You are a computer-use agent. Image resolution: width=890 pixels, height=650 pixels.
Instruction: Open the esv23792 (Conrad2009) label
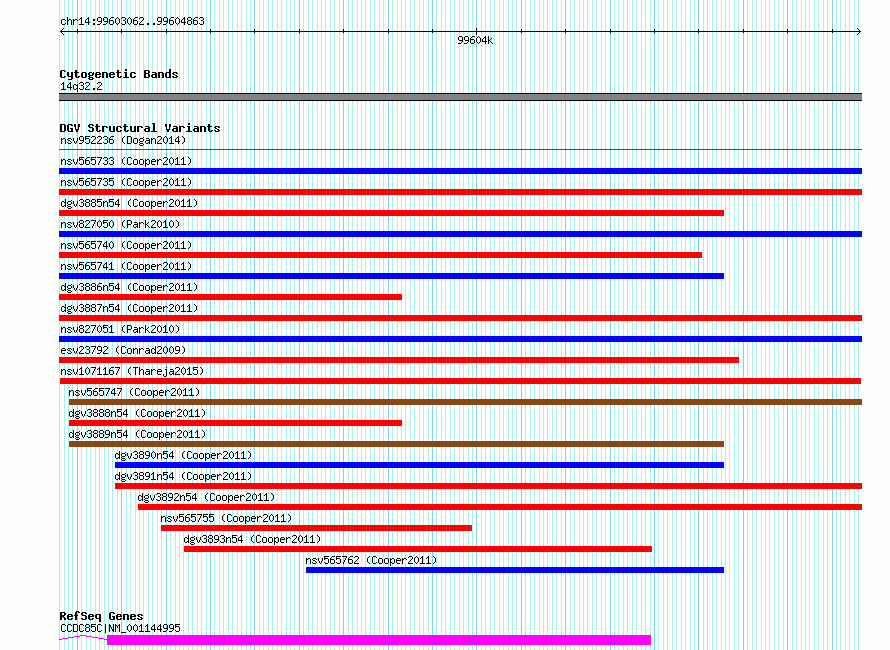click(123, 350)
